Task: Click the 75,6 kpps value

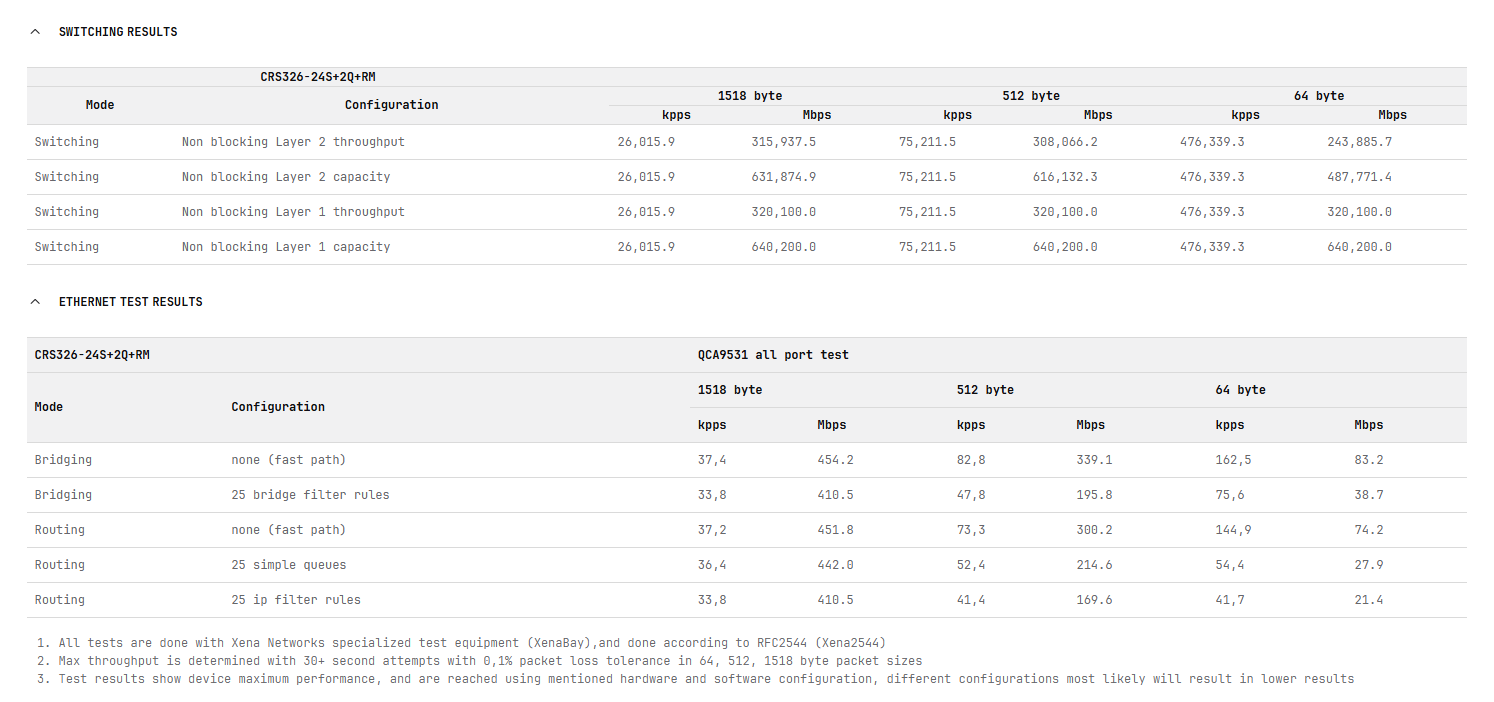Action: tap(1230, 495)
